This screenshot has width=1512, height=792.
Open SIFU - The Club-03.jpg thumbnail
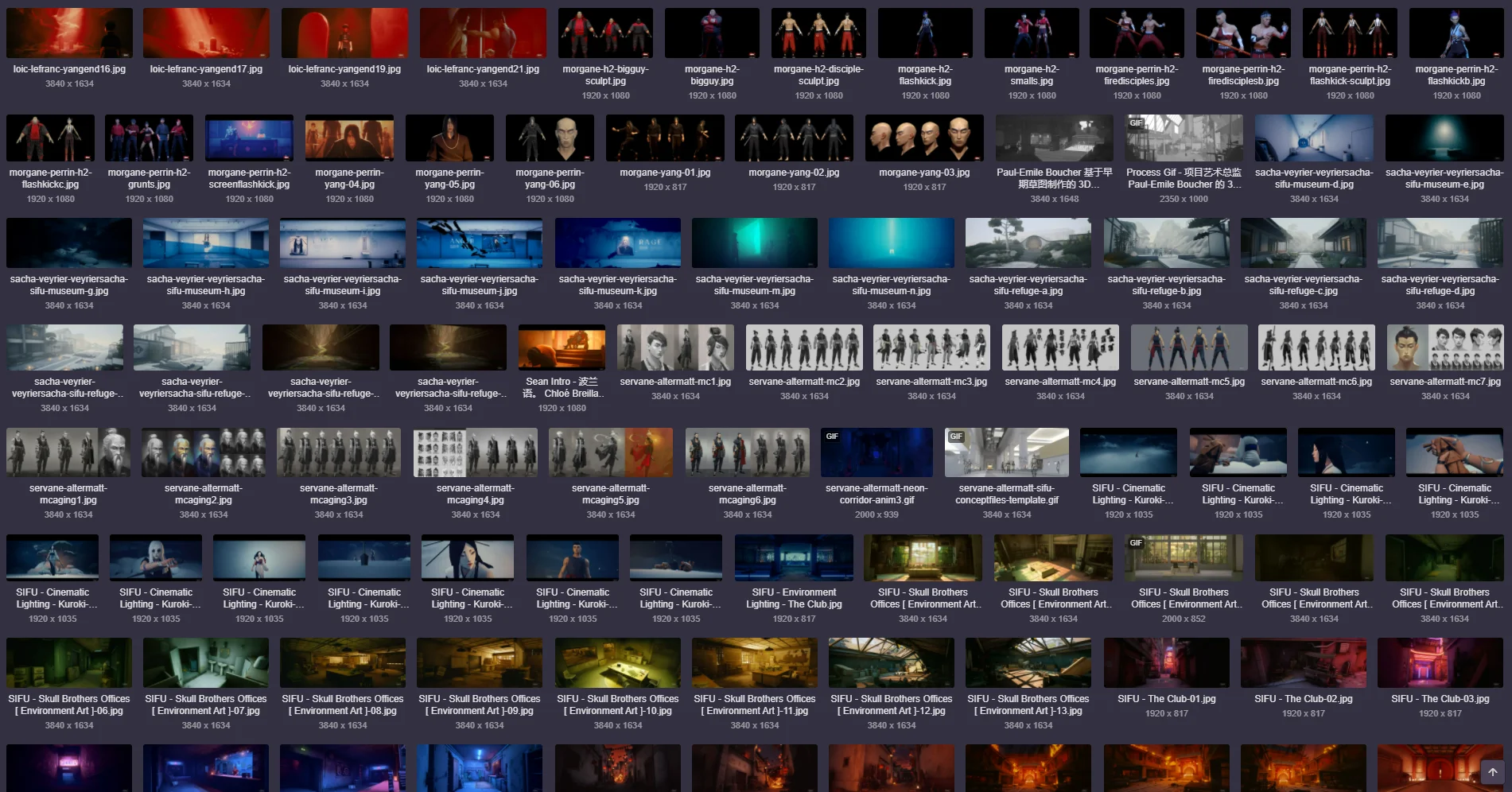tap(1440, 662)
